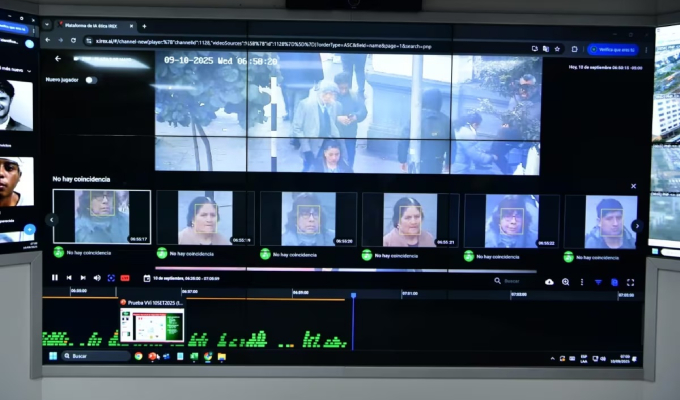Close the face match results panel
The width and height of the screenshot is (680, 400).
633,186
